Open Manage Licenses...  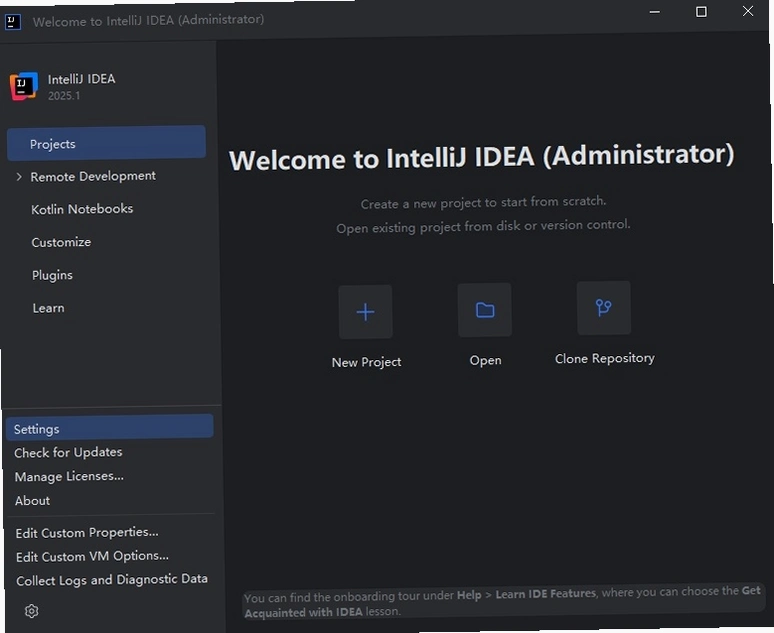point(69,476)
